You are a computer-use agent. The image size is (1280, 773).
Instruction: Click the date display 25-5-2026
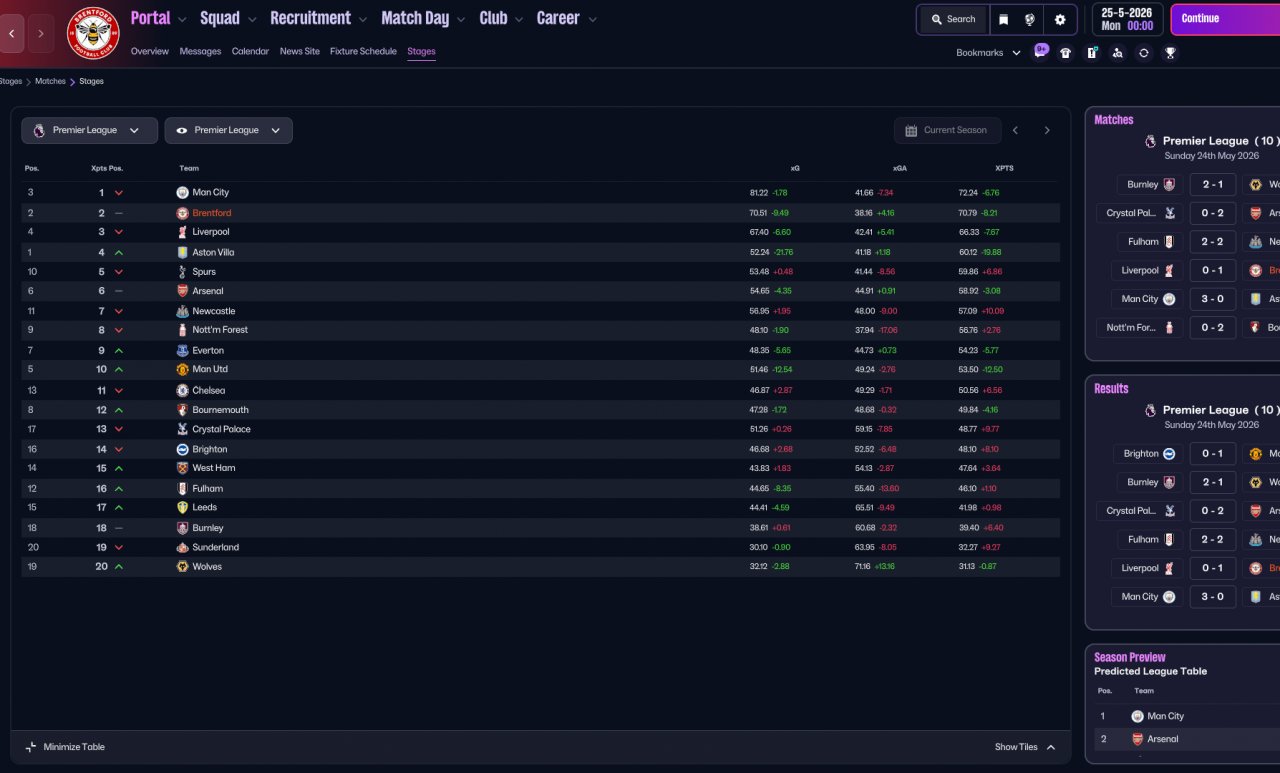pyautogui.click(x=1126, y=13)
